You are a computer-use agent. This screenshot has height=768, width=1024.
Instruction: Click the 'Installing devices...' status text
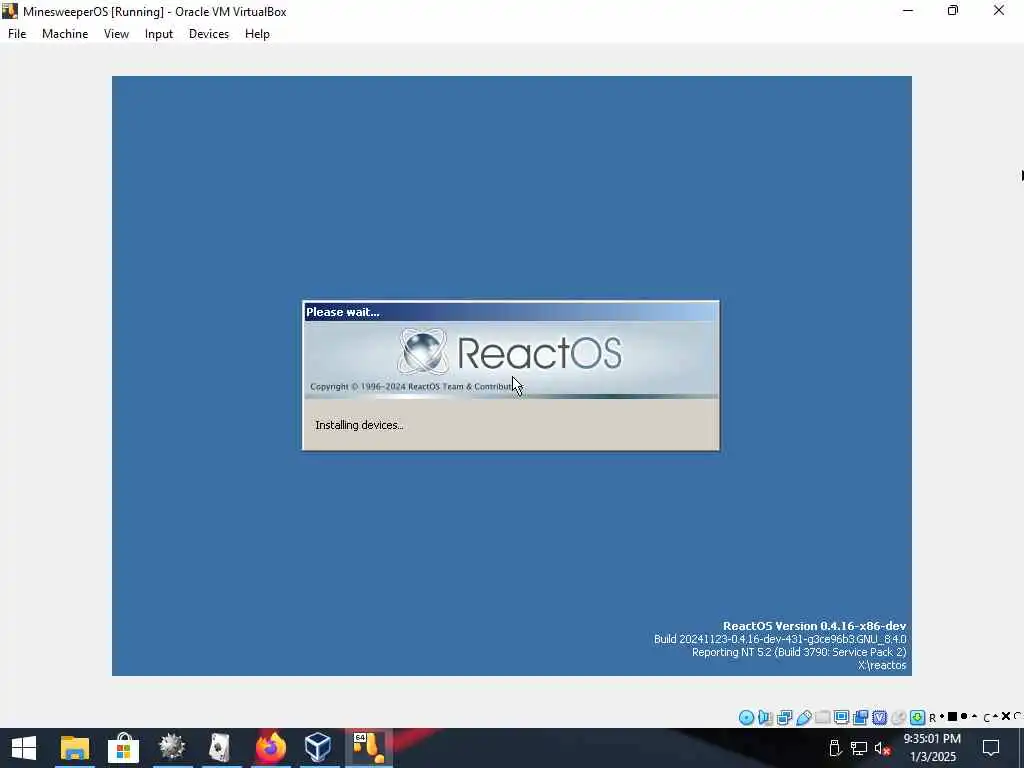pyautogui.click(x=359, y=425)
